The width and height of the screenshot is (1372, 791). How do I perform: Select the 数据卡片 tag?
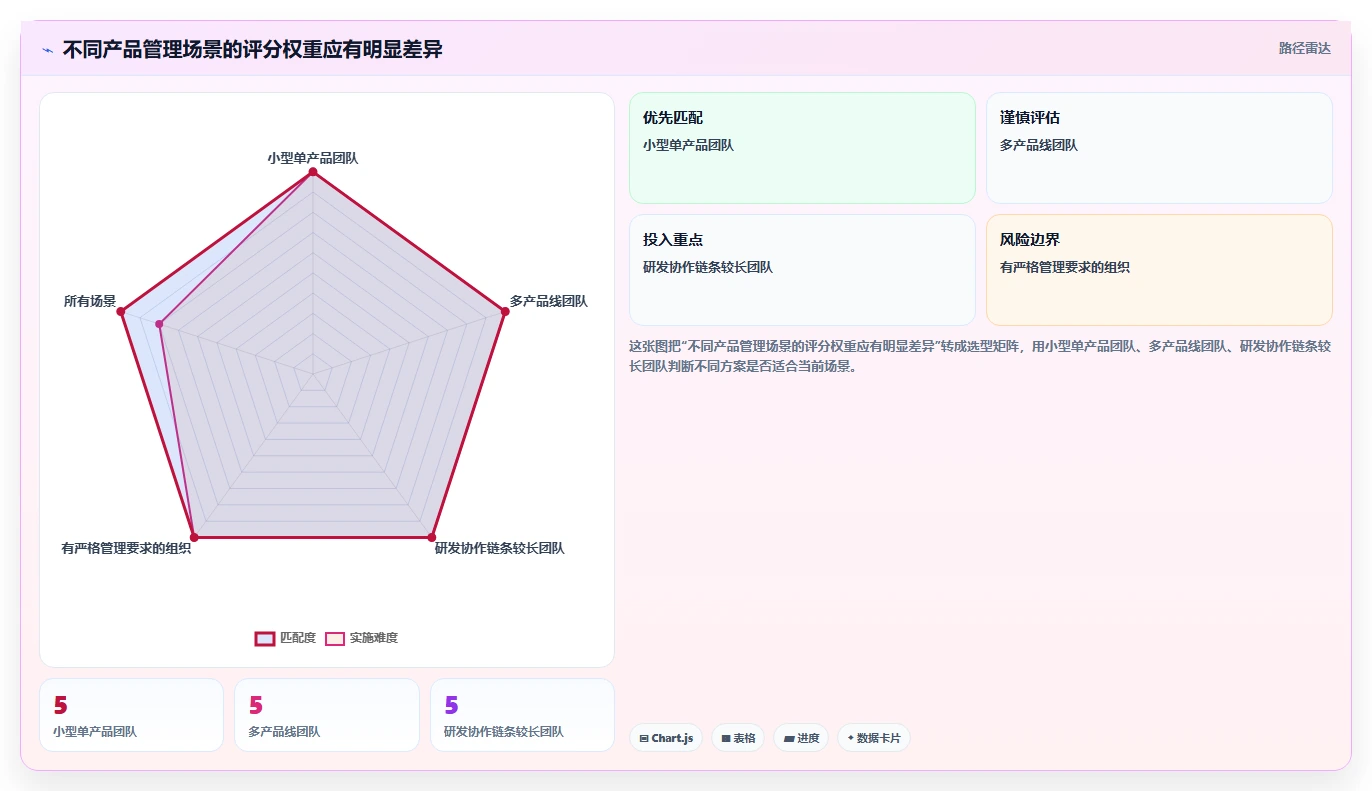pyautogui.click(x=874, y=738)
